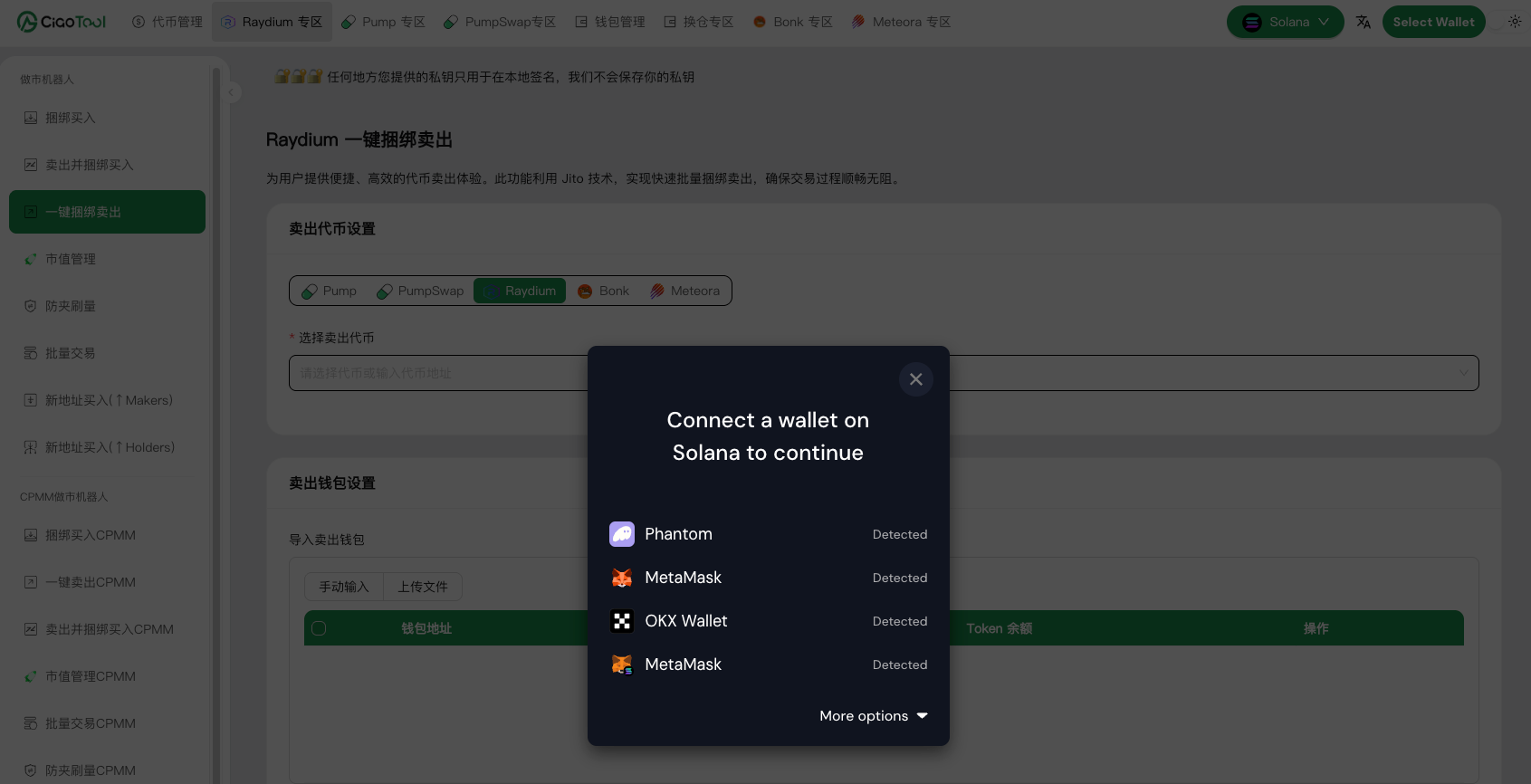Click the Phantom wallet icon
This screenshot has width=1531, height=784.
[622, 534]
